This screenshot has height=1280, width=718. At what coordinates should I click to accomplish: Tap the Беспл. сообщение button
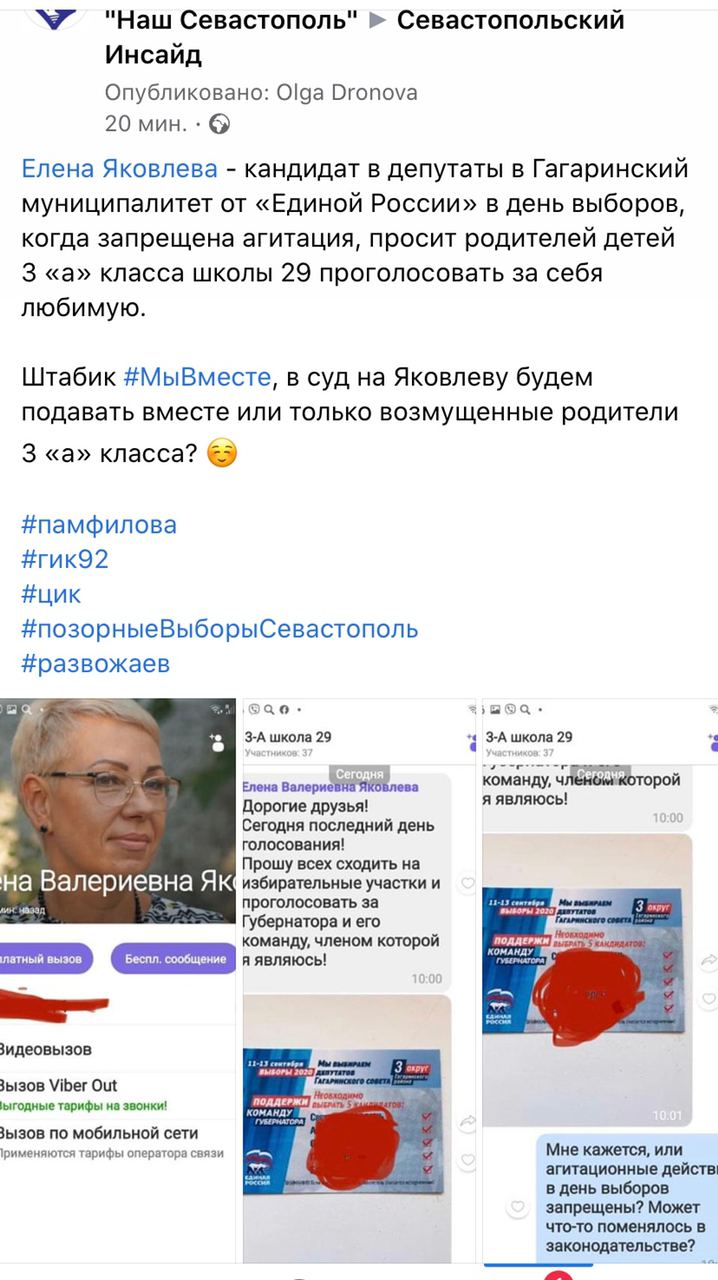pos(175,959)
